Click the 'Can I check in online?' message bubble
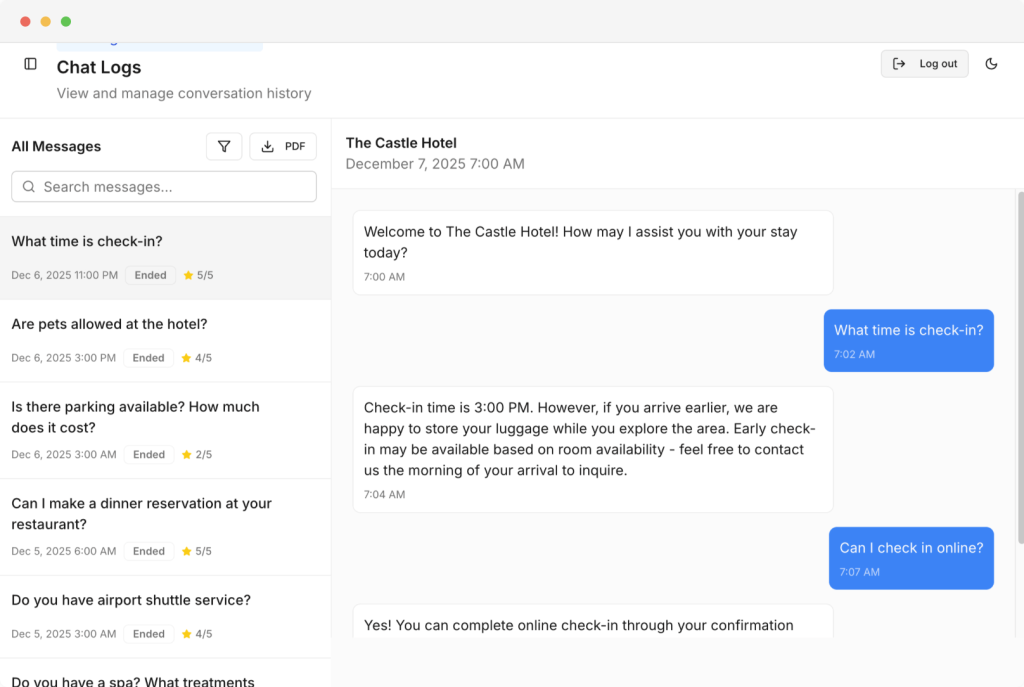1024x687 pixels. click(x=911, y=557)
